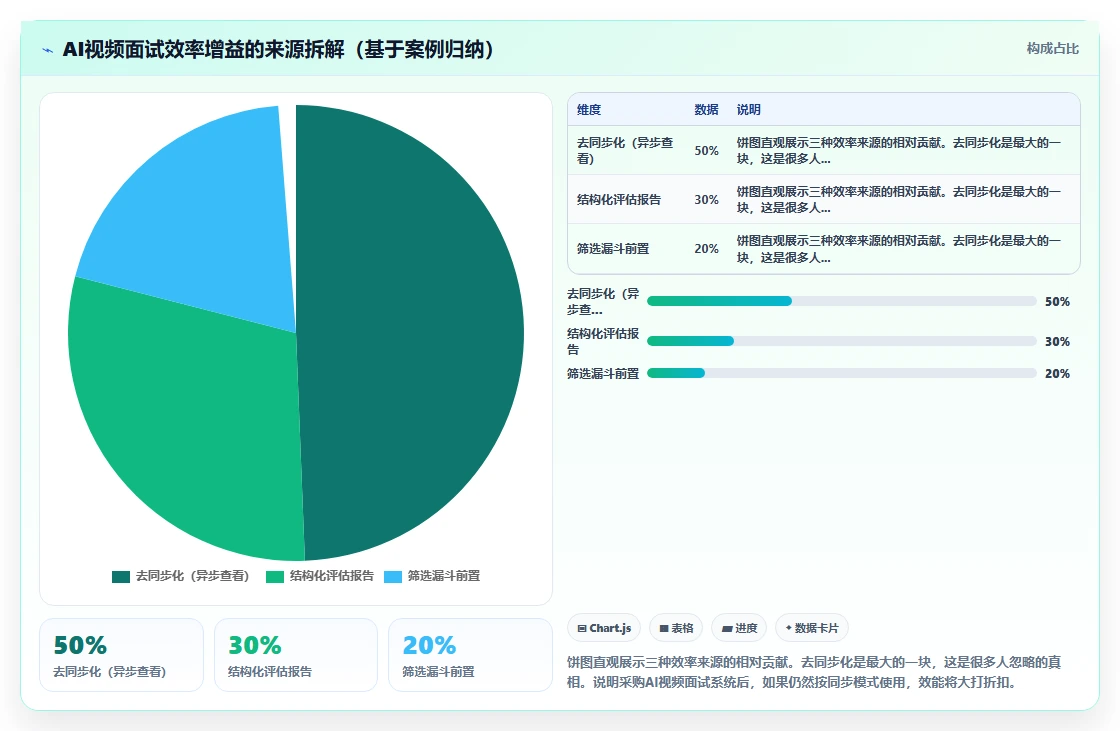Click the 20% 筛选漏斗前置 data card
Screen dimensions: 1120x731
point(470,655)
